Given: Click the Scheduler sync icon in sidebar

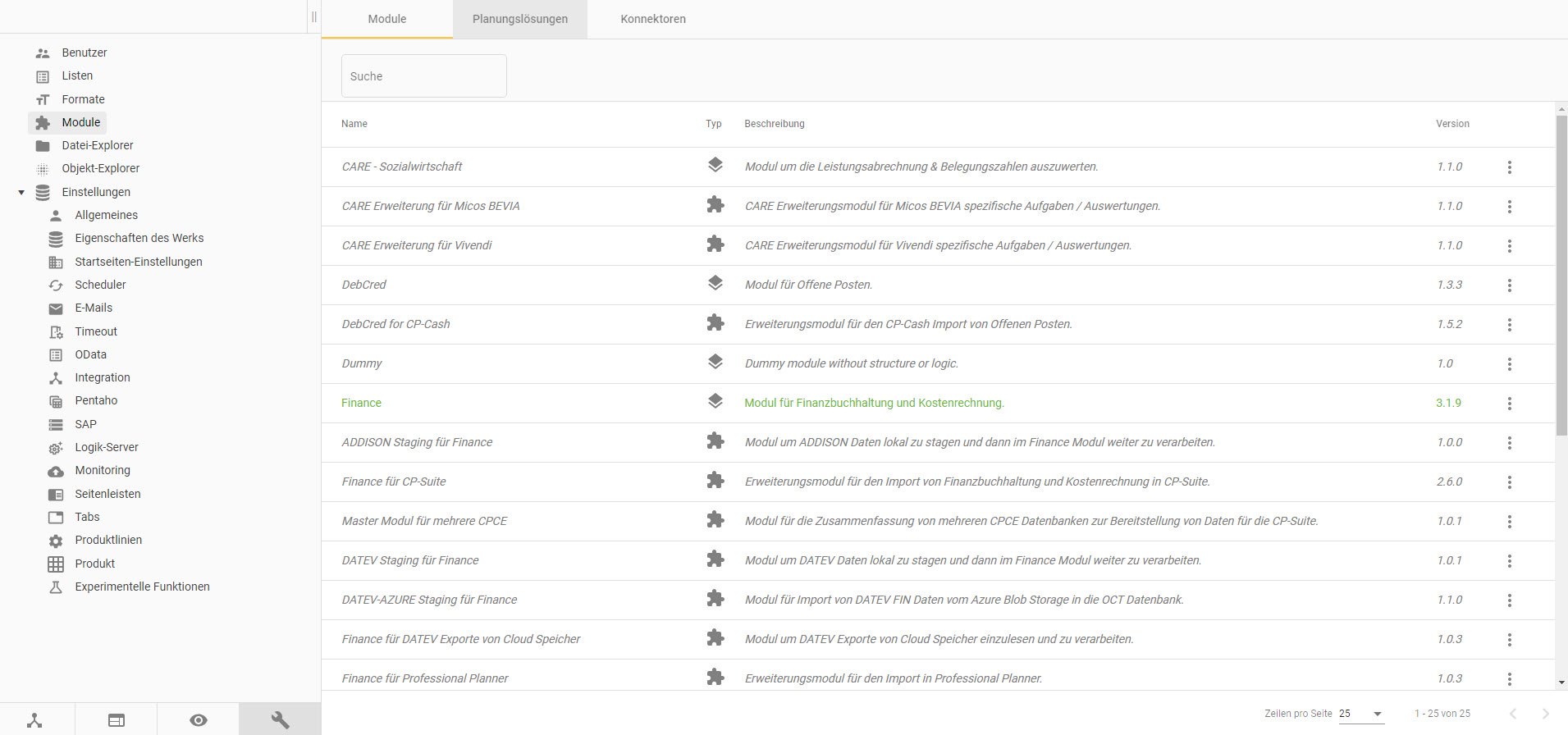Looking at the screenshot, I should click(x=56, y=285).
